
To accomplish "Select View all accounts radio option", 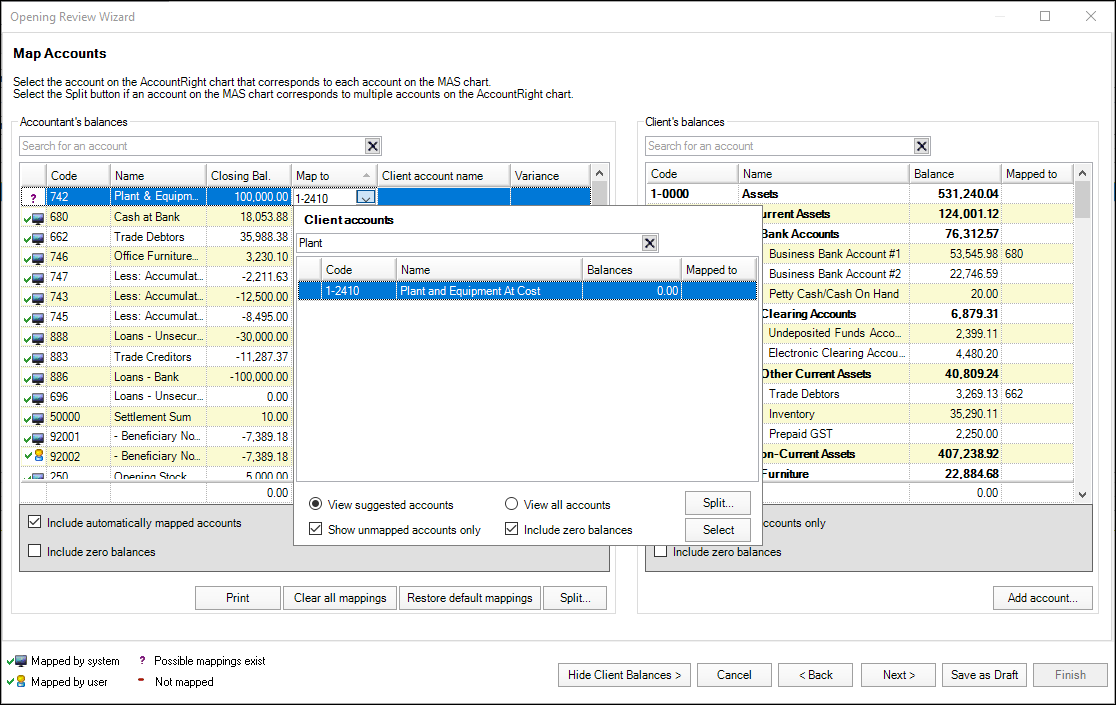I will coord(512,505).
